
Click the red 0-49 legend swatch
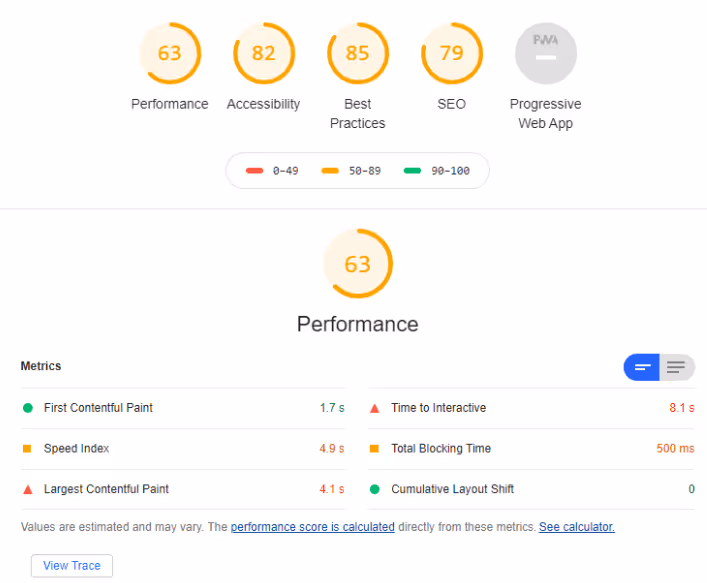click(x=254, y=170)
